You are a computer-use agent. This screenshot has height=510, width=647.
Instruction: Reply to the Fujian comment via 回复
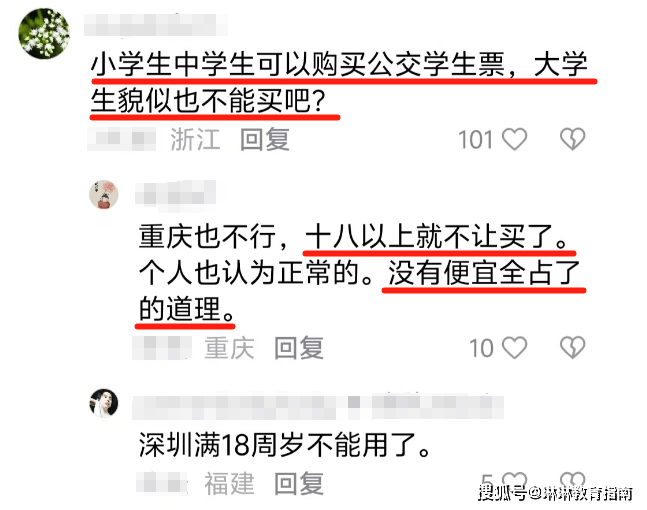(x=299, y=483)
